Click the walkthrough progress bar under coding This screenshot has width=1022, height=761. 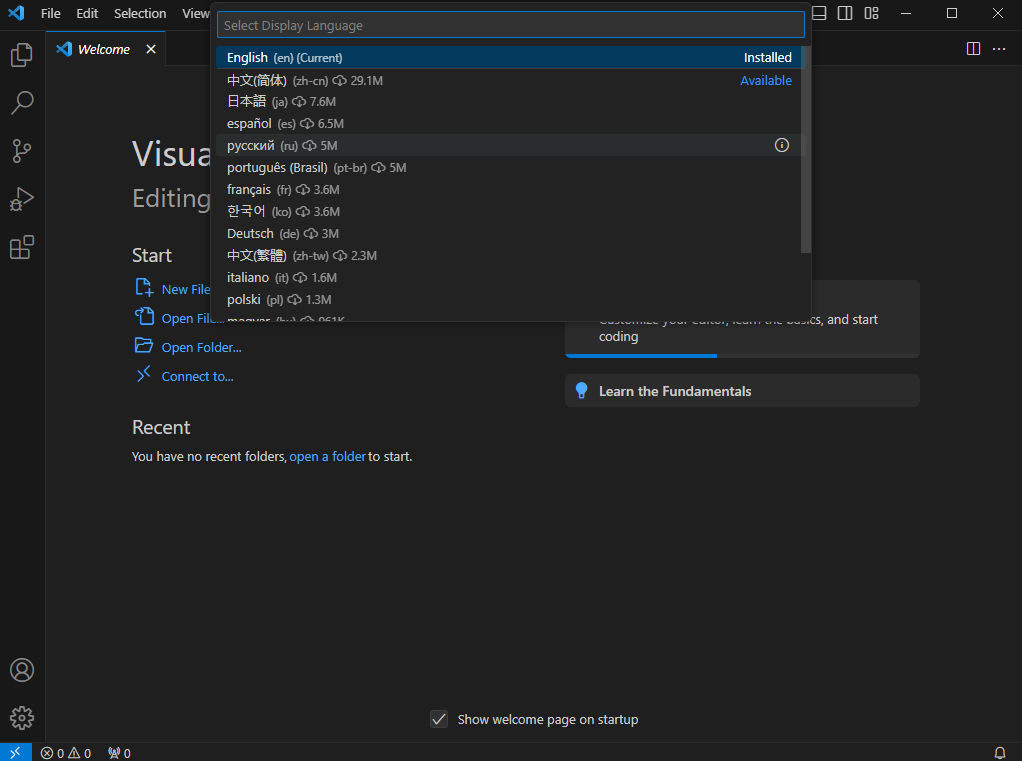(x=742, y=356)
